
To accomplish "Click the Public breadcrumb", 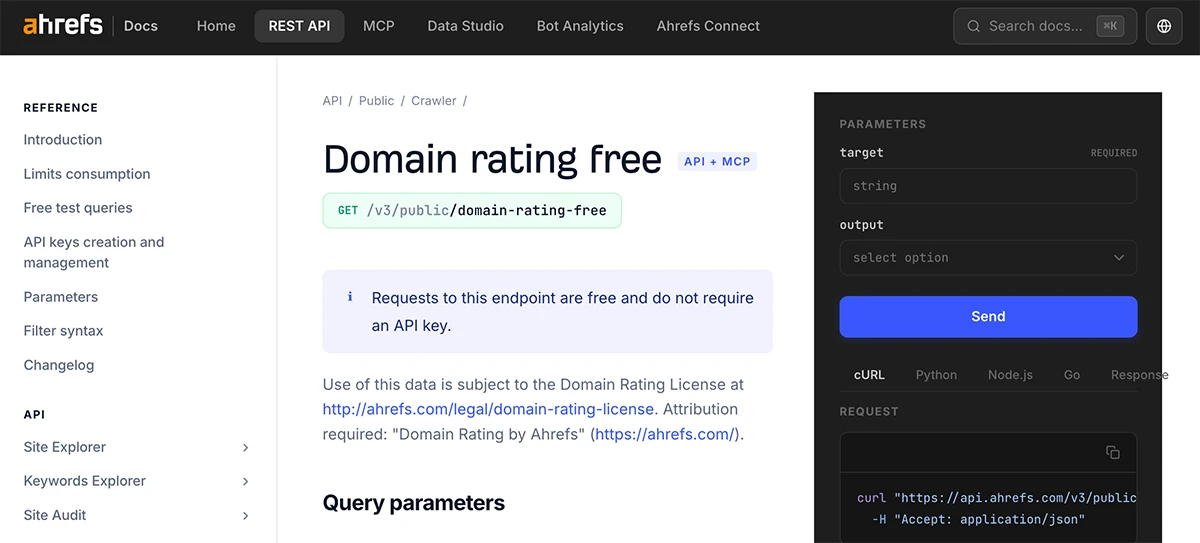I will [376, 101].
